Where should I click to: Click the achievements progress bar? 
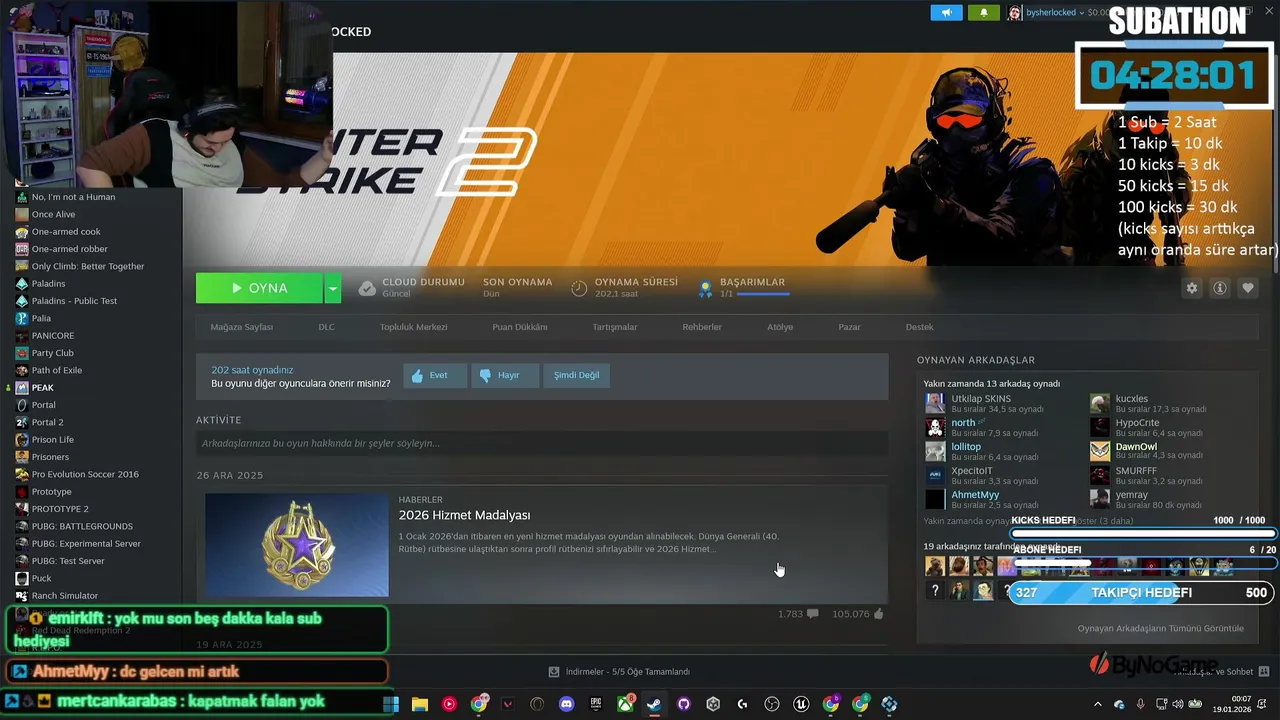point(762,294)
